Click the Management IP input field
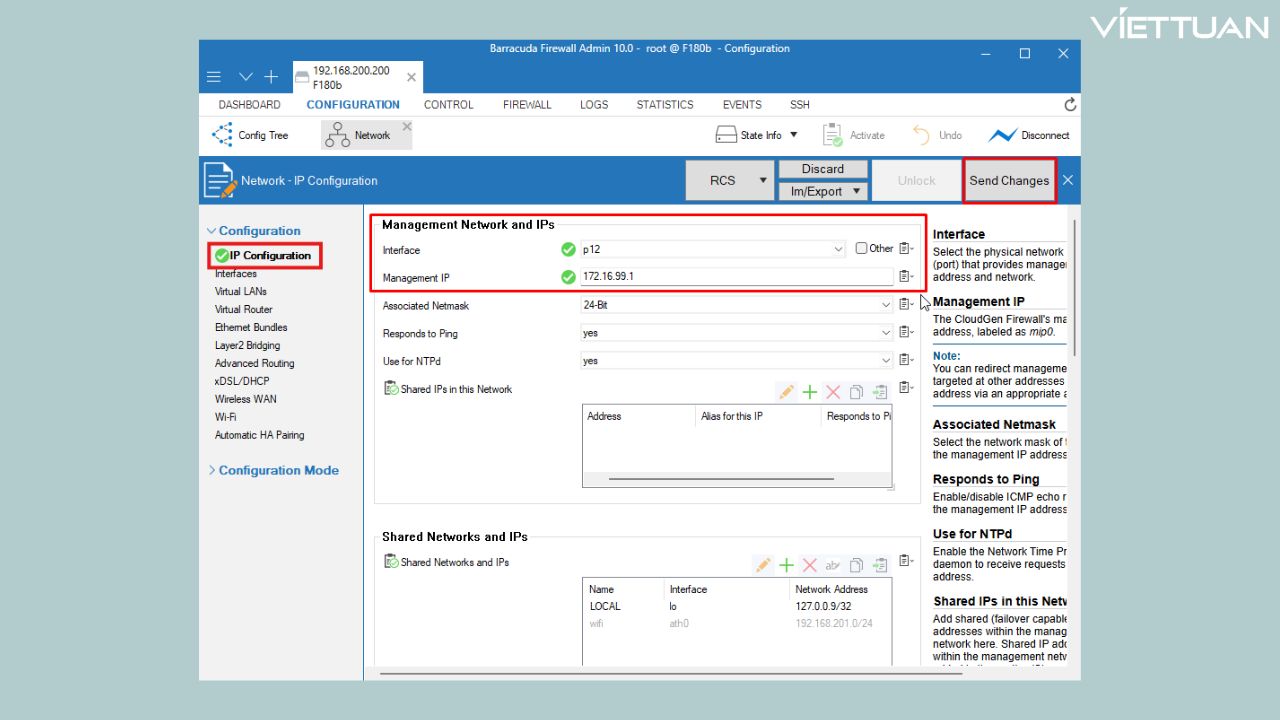1280x720 pixels. pyautogui.click(x=736, y=277)
